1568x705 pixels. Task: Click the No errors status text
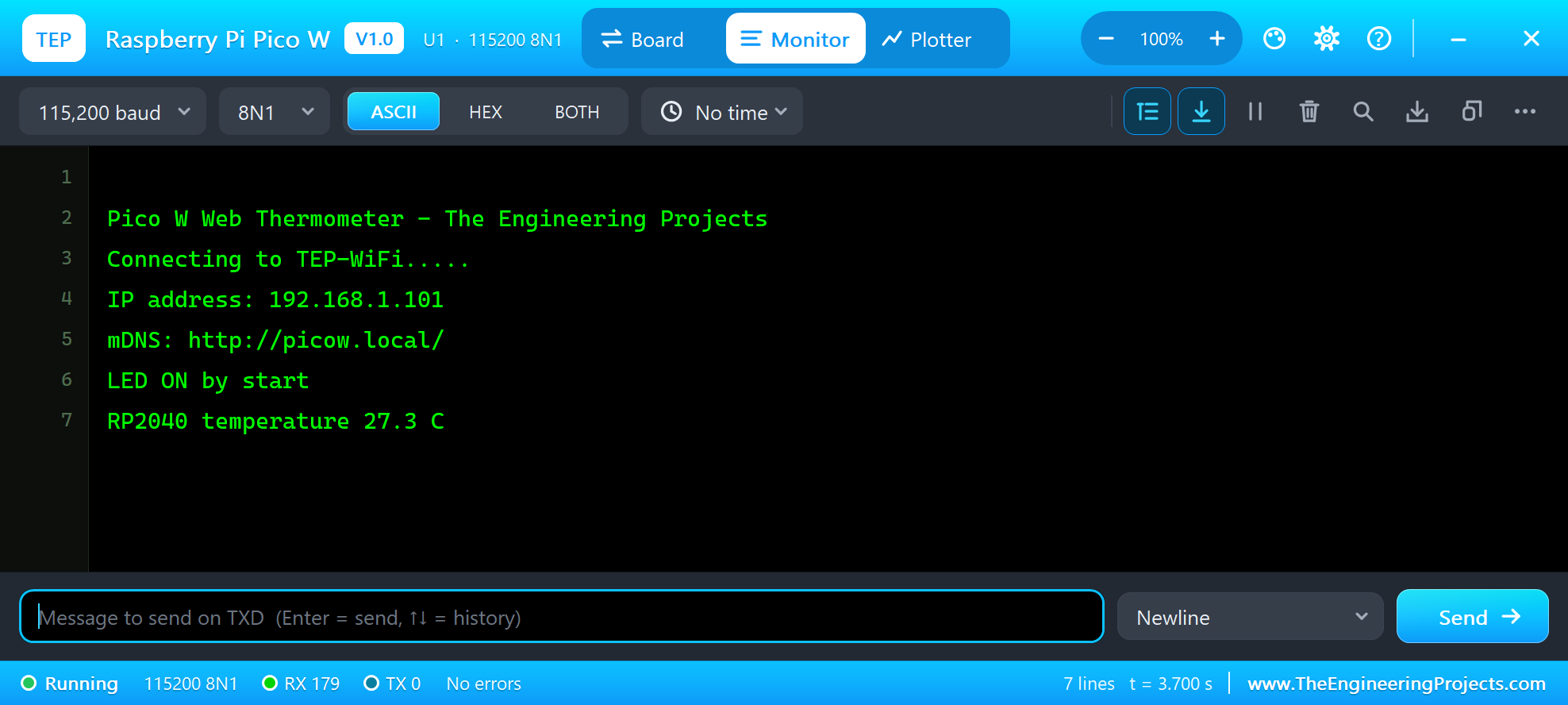click(484, 684)
